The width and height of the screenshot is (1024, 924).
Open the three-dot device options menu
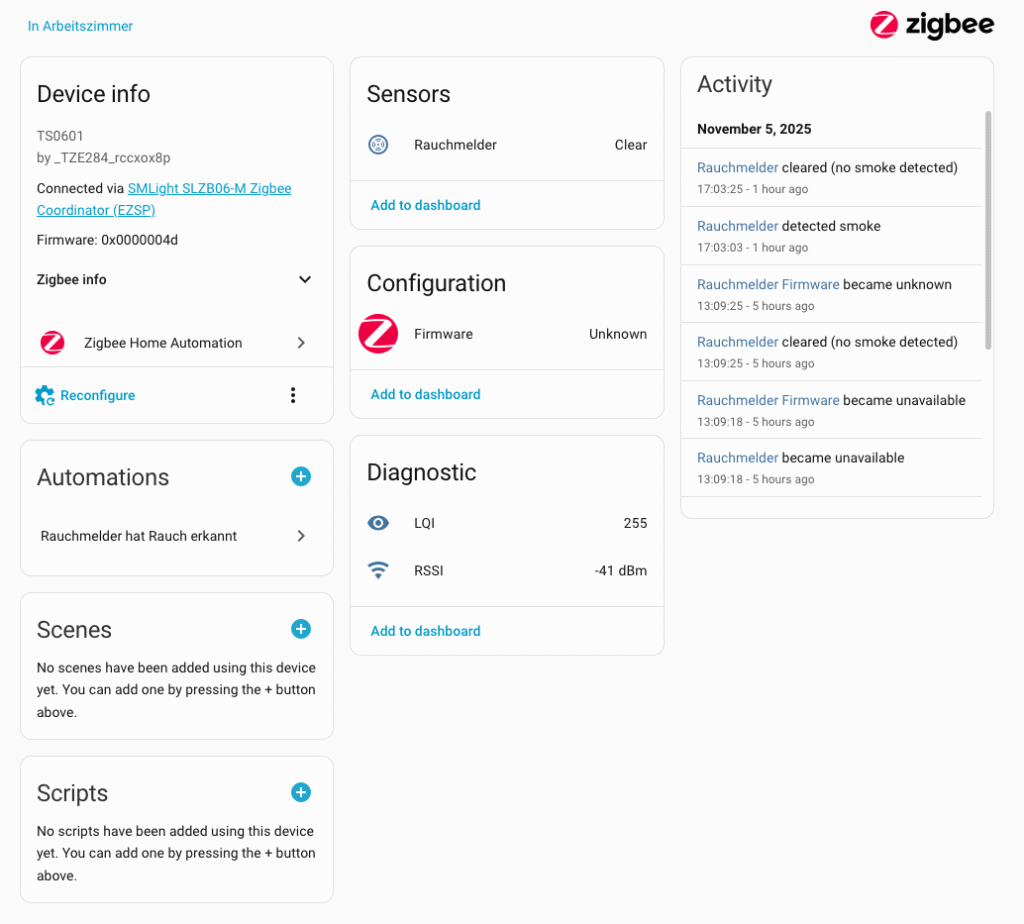pos(293,395)
